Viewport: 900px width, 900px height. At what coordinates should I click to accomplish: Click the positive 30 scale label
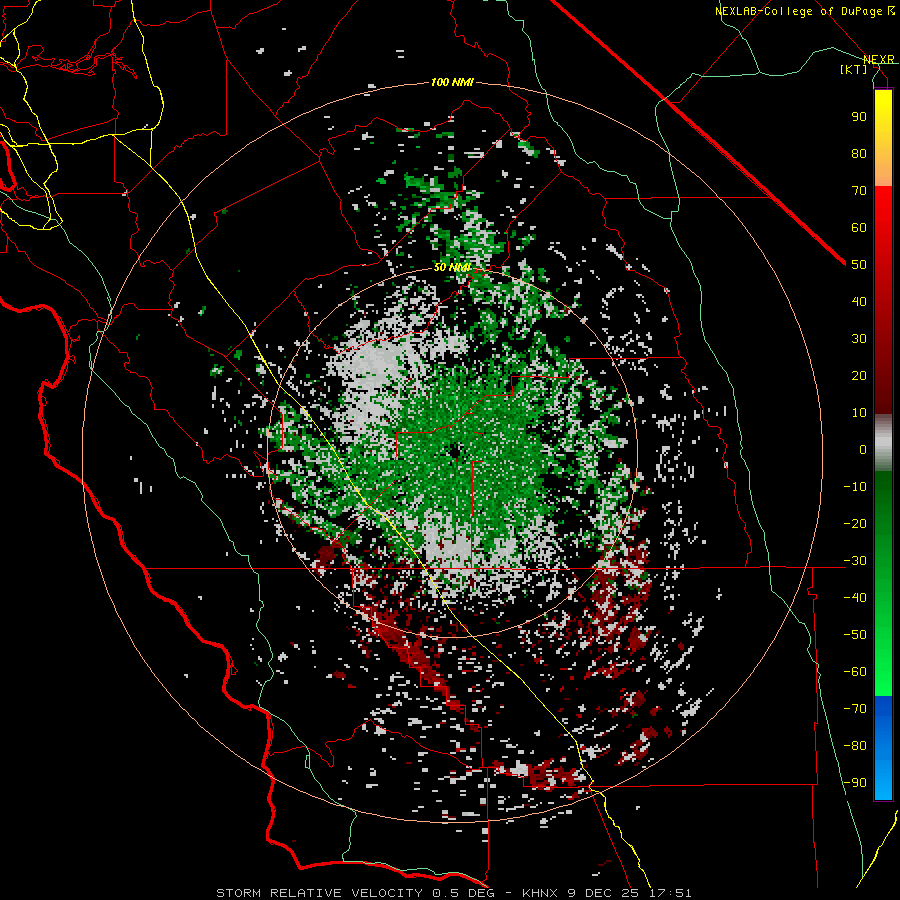[x=859, y=339]
